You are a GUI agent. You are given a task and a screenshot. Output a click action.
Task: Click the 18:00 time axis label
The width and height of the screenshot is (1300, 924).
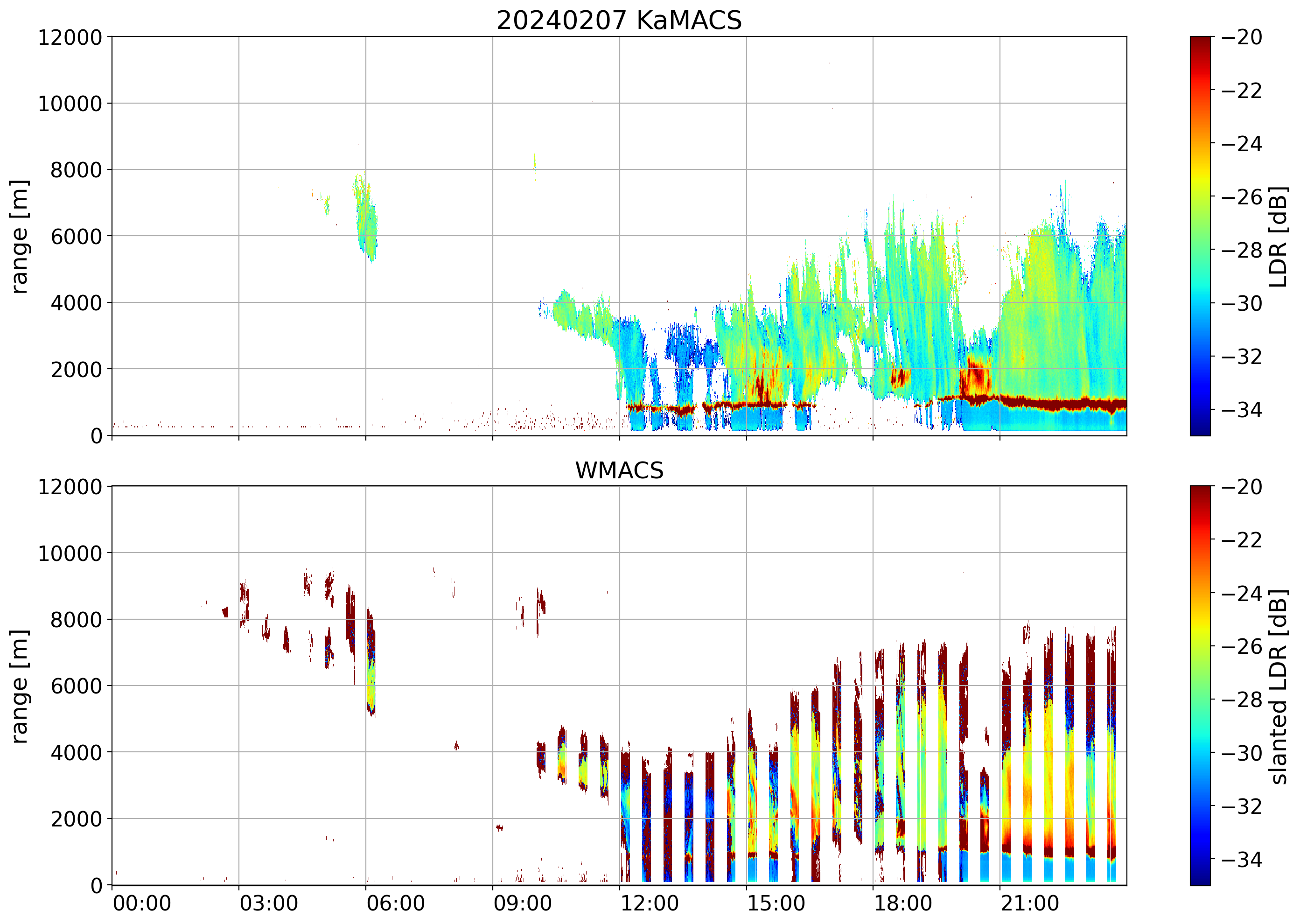point(903,903)
